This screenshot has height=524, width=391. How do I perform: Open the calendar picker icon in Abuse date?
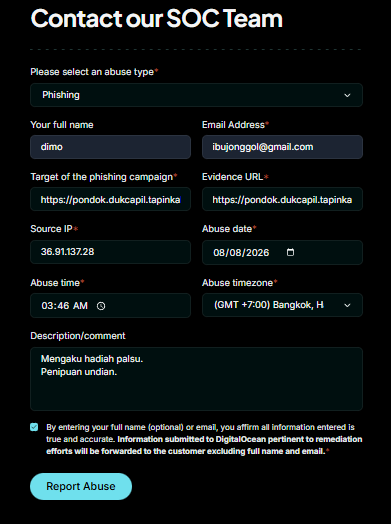[290, 252]
